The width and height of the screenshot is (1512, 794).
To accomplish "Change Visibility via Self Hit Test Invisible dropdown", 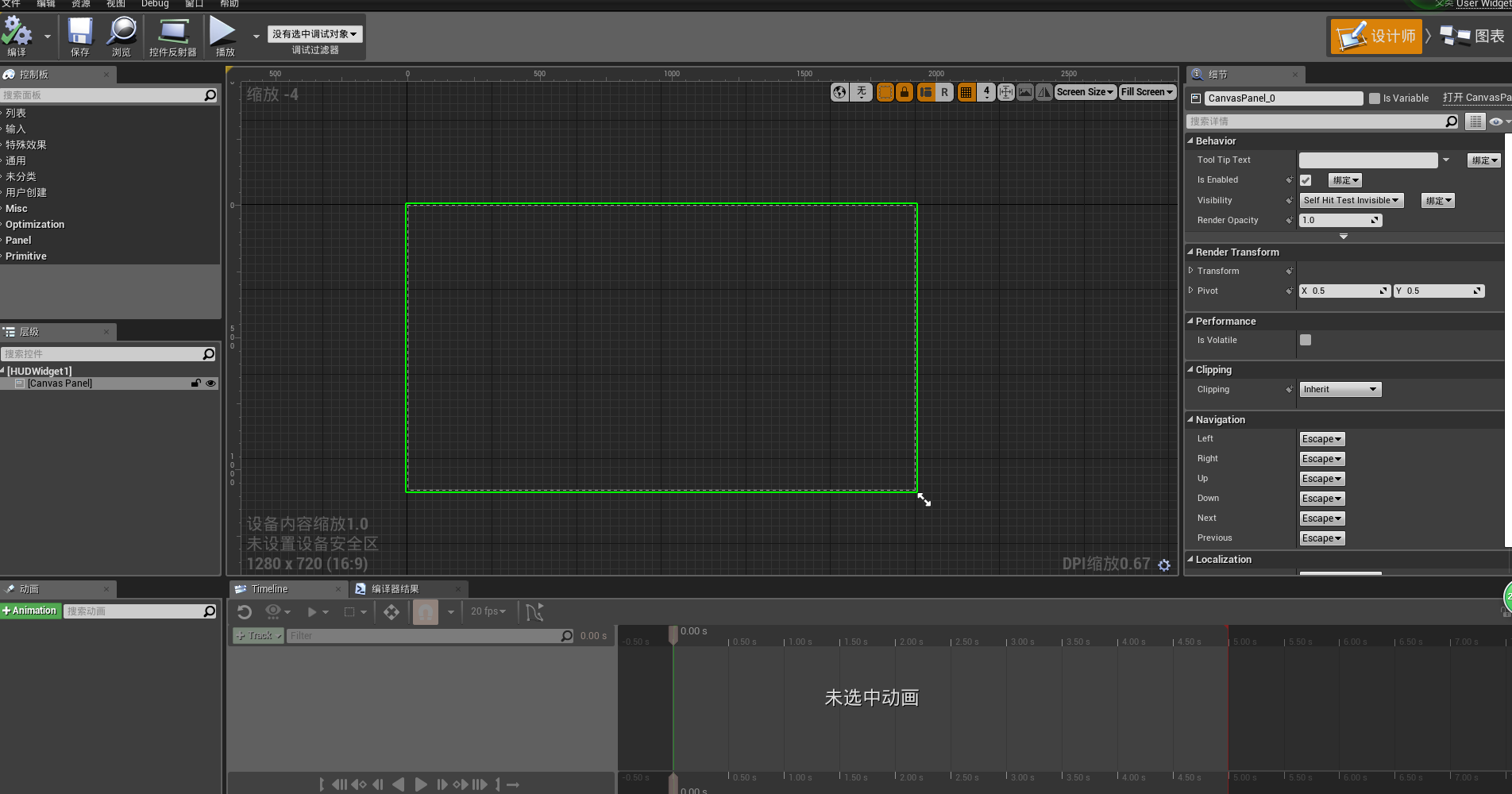I will (1351, 200).
